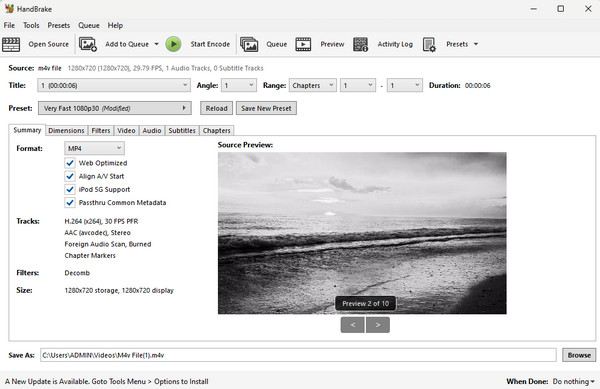The width and height of the screenshot is (600, 389).
Task: Click the Queue toolbar label
Action: (277, 44)
